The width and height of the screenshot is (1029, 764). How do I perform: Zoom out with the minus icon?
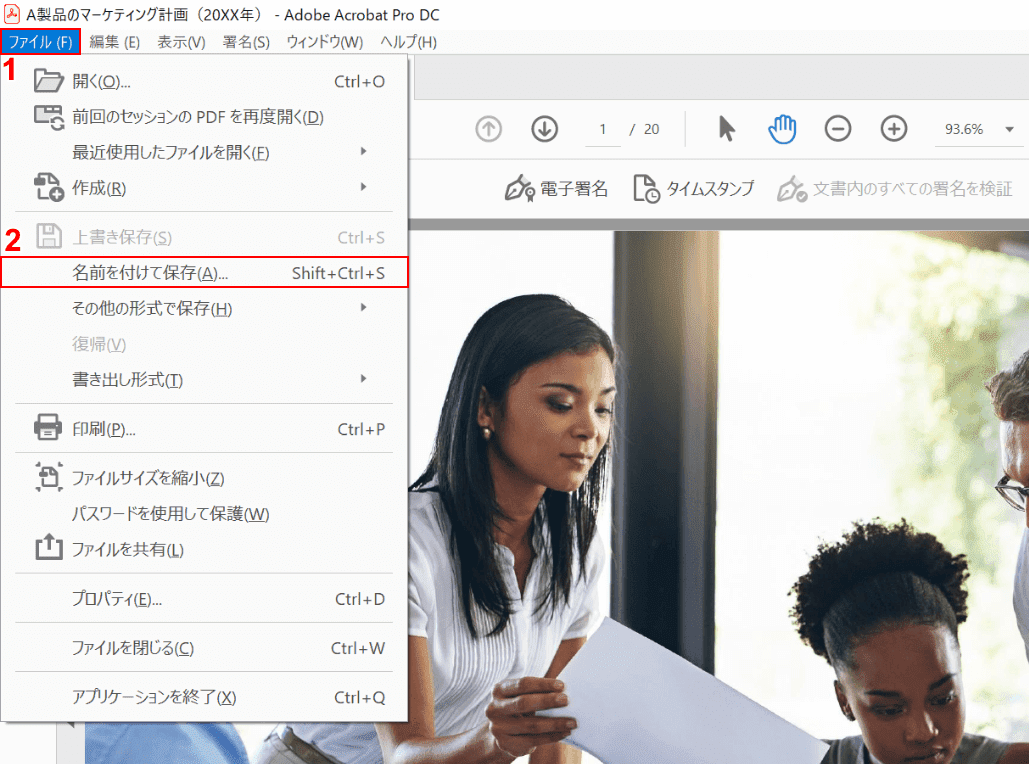838,129
